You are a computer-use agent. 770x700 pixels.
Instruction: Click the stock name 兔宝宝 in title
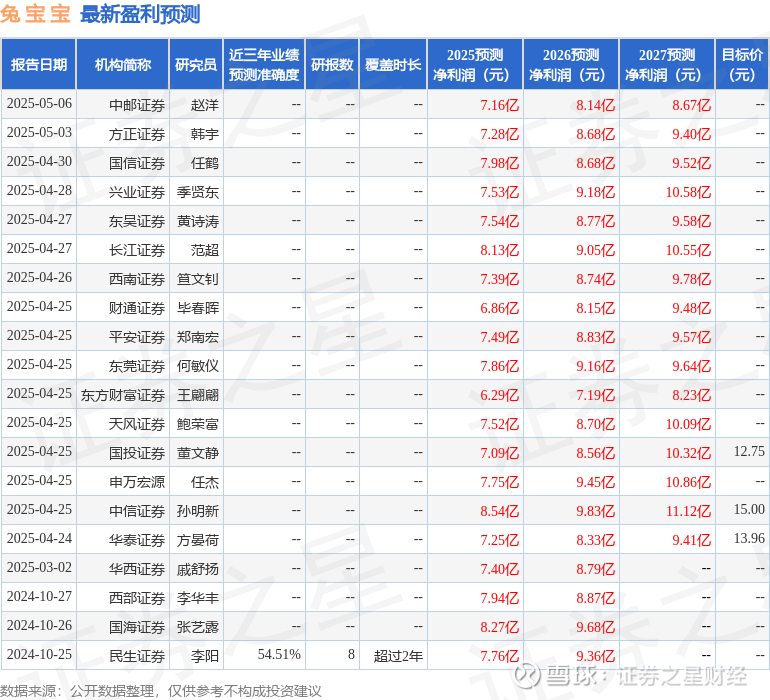pyautogui.click(x=35, y=14)
